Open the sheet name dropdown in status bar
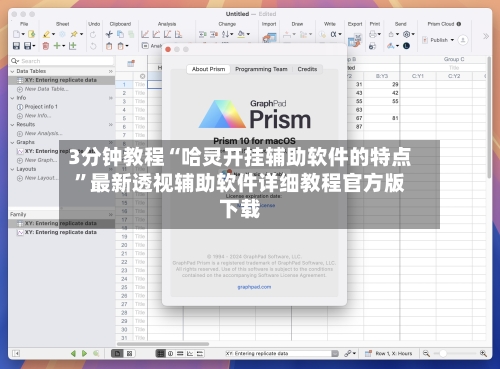This screenshot has width=500, height=369. coord(335,354)
